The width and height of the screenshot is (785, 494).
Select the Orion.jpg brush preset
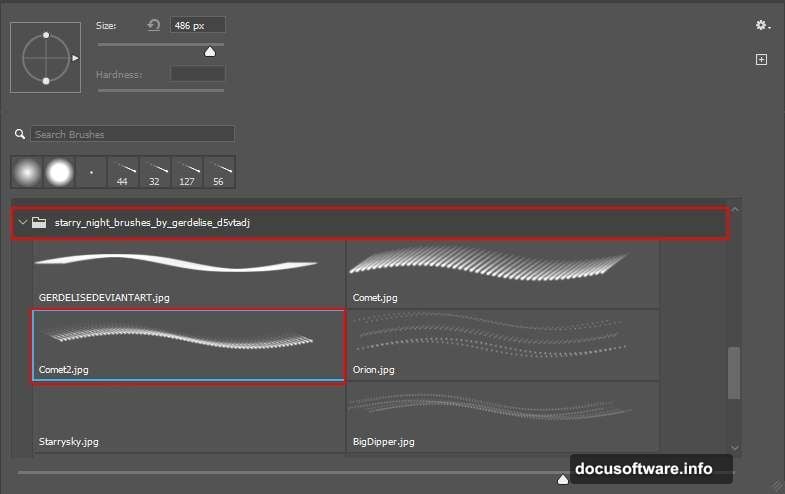503,345
